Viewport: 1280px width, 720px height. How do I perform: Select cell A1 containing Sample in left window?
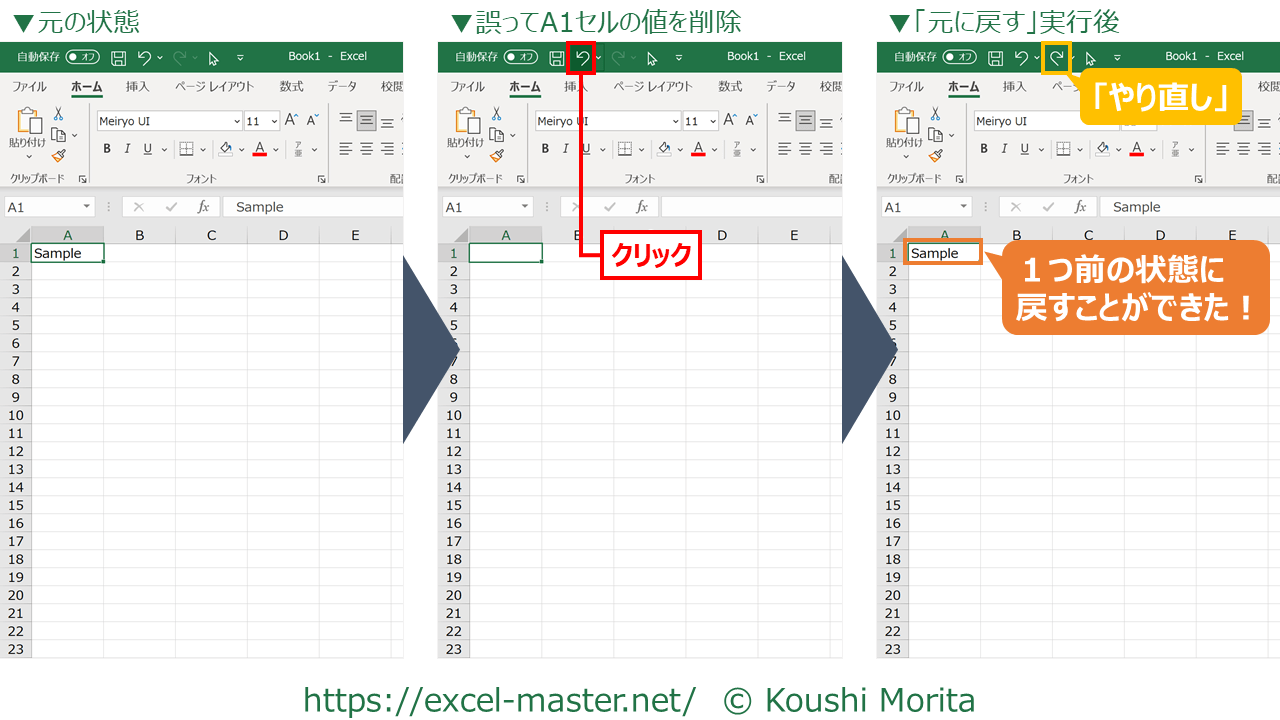(67, 253)
